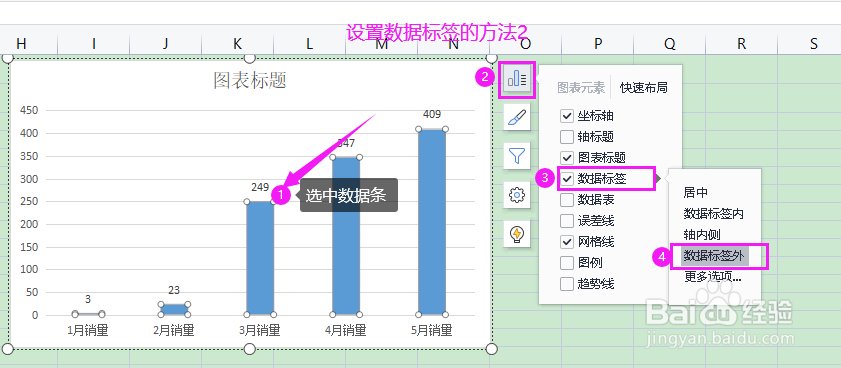Screen dimensions: 841x368
Task: Enable the 趋势线 checkbox
Action: pos(567,283)
